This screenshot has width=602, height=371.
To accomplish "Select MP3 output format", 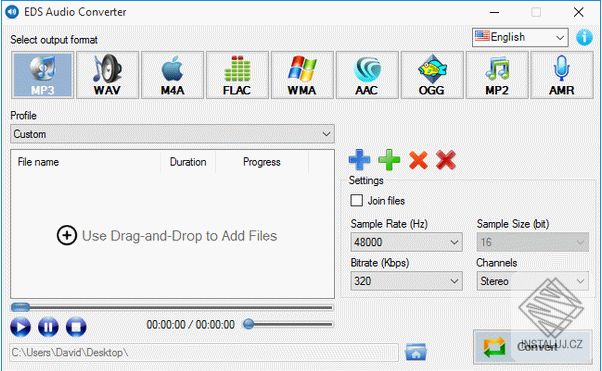I will (x=43, y=75).
